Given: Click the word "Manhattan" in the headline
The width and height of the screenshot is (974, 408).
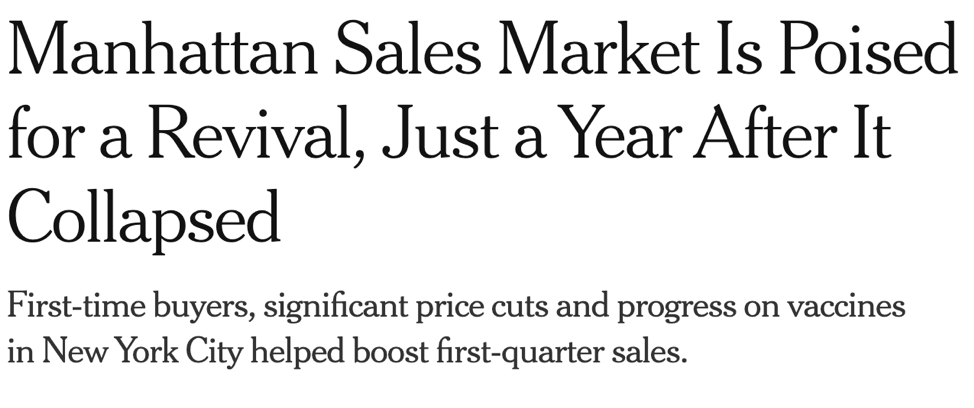Looking at the screenshot, I should 163,48.
